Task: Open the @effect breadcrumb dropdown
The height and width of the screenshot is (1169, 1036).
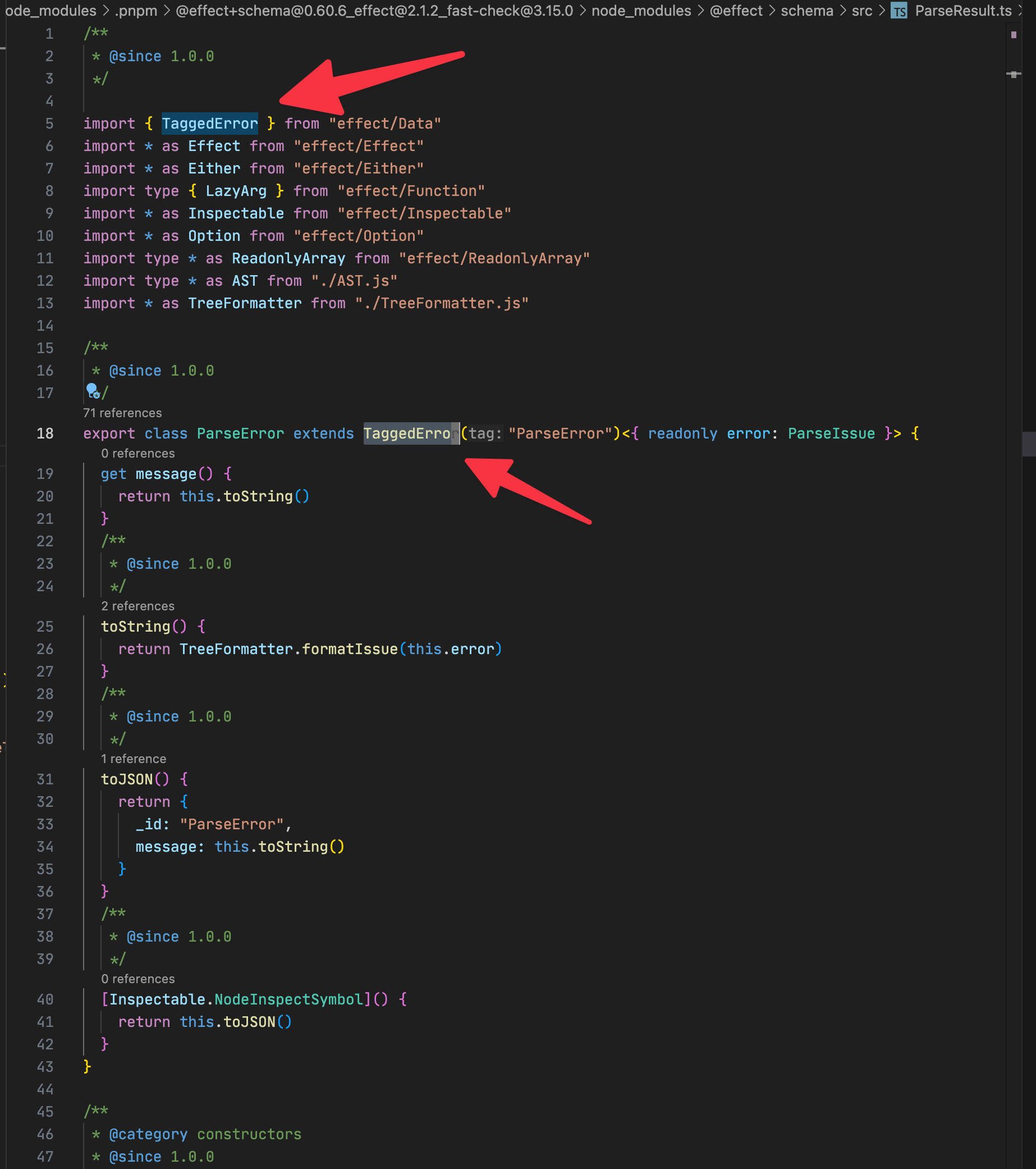Action: (x=736, y=10)
